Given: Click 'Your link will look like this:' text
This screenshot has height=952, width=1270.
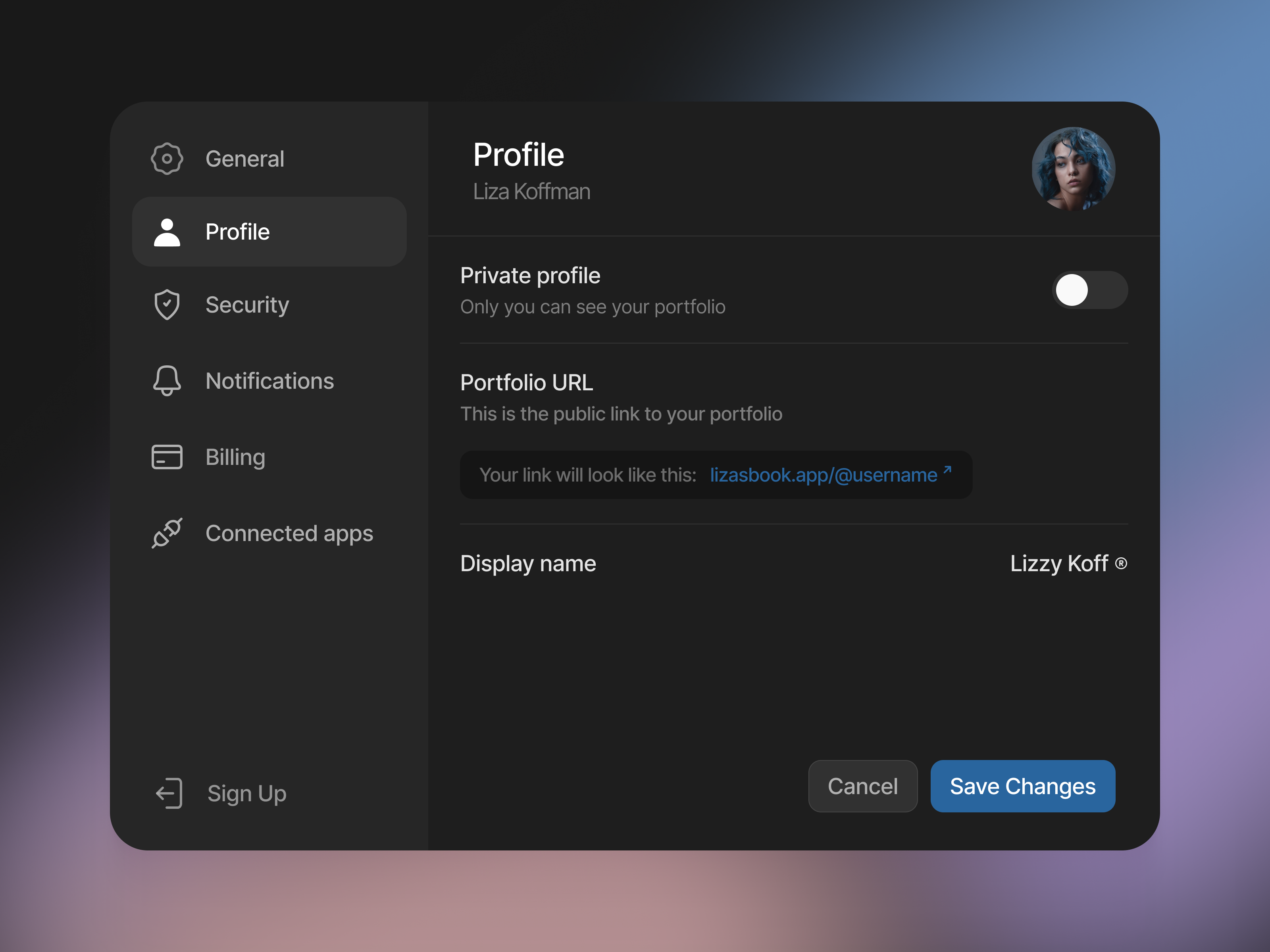Looking at the screenshot, I should tap(588, 474).
